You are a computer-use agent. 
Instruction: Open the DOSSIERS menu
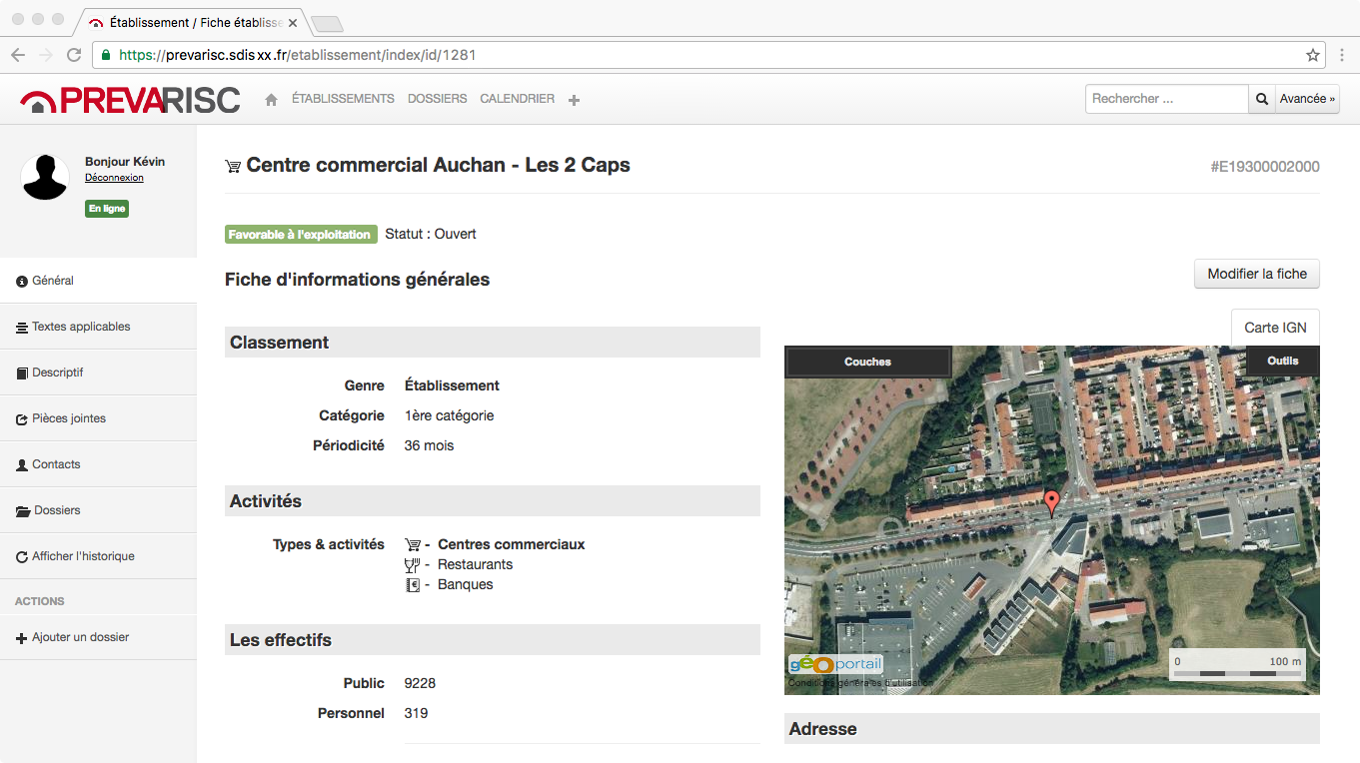click(437, 99)
